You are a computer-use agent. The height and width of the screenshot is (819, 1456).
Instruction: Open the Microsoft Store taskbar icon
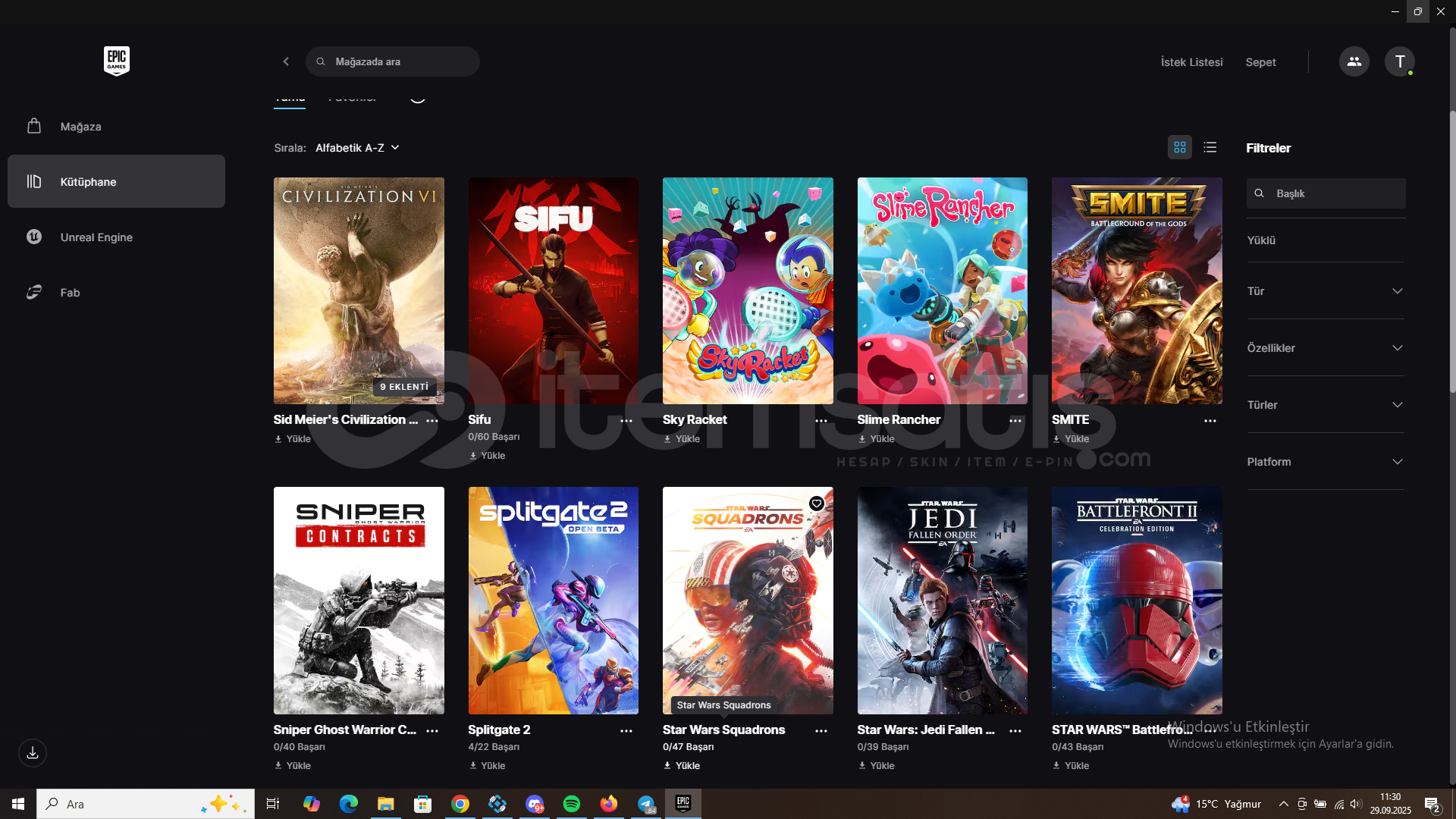point(423,804)
